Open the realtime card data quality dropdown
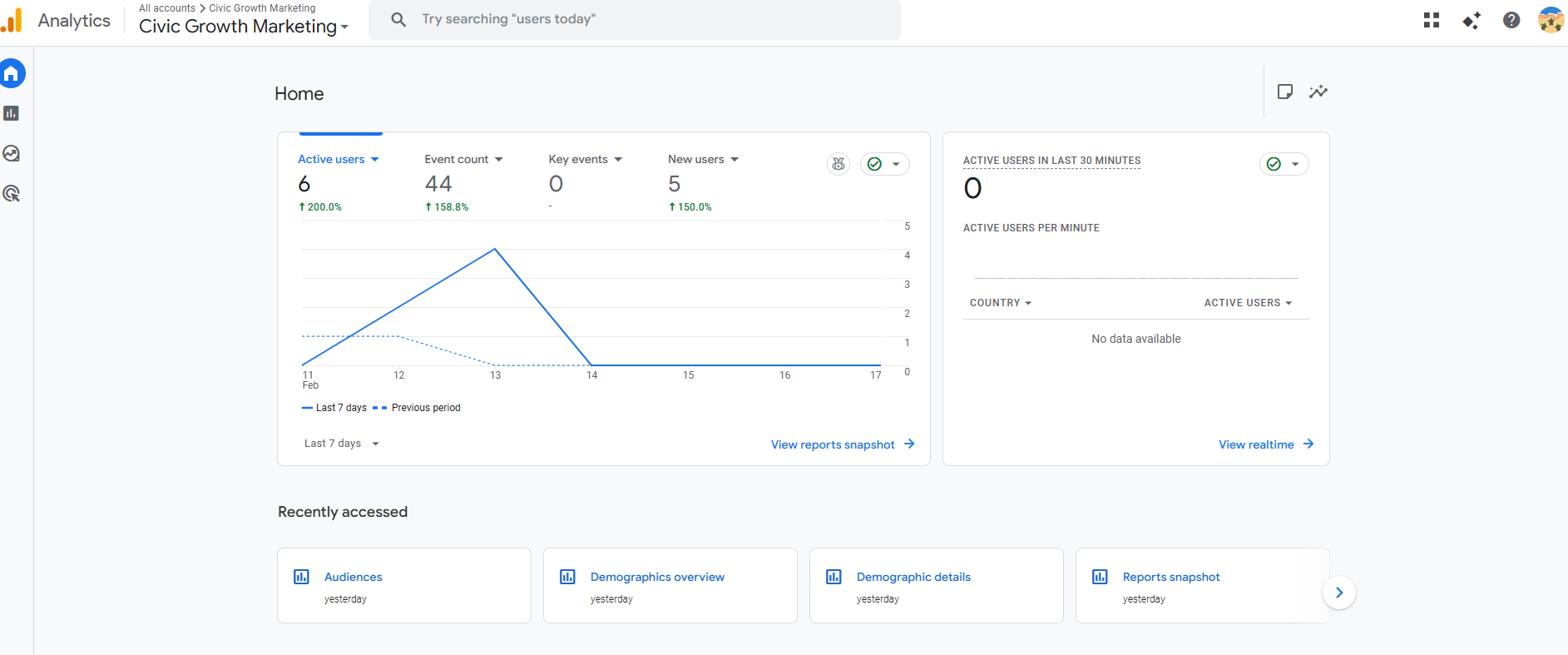The width and height of the screenshot is (1568, 655). pyautogui.click(x=1284, y=164)
